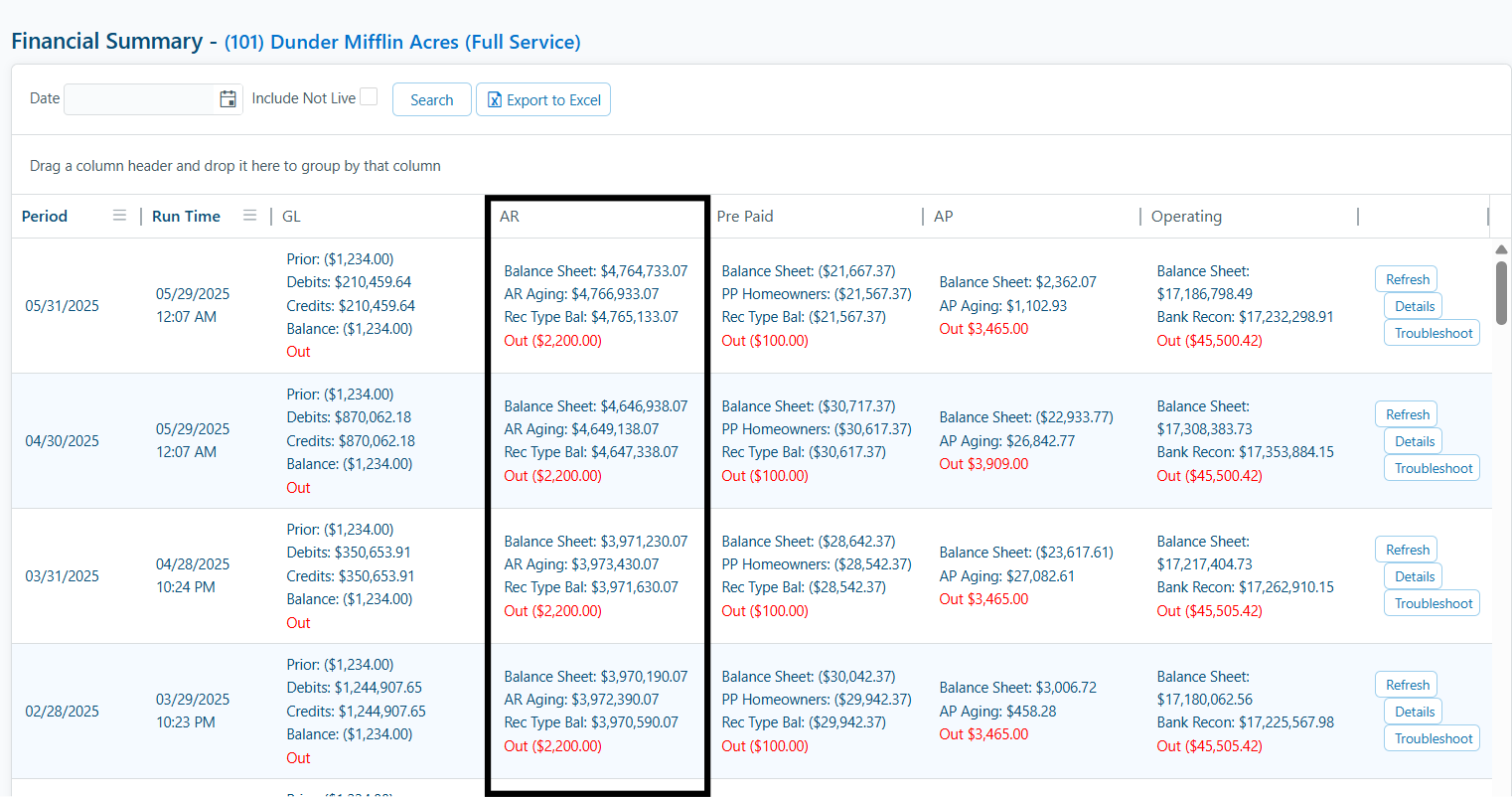1512x797 pixels.
Task: Click the AR column header
Action: pos(510,217)
